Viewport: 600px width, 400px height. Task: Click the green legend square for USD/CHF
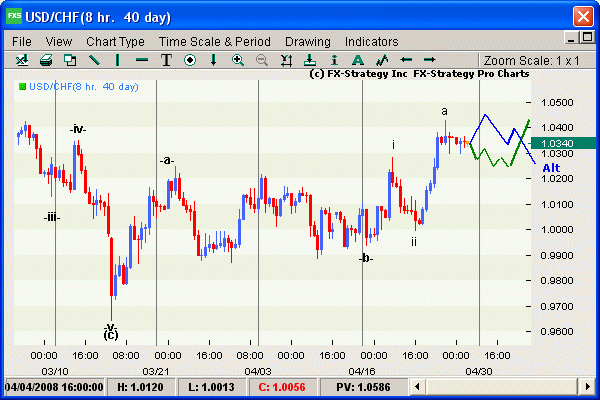coord(23,87)
